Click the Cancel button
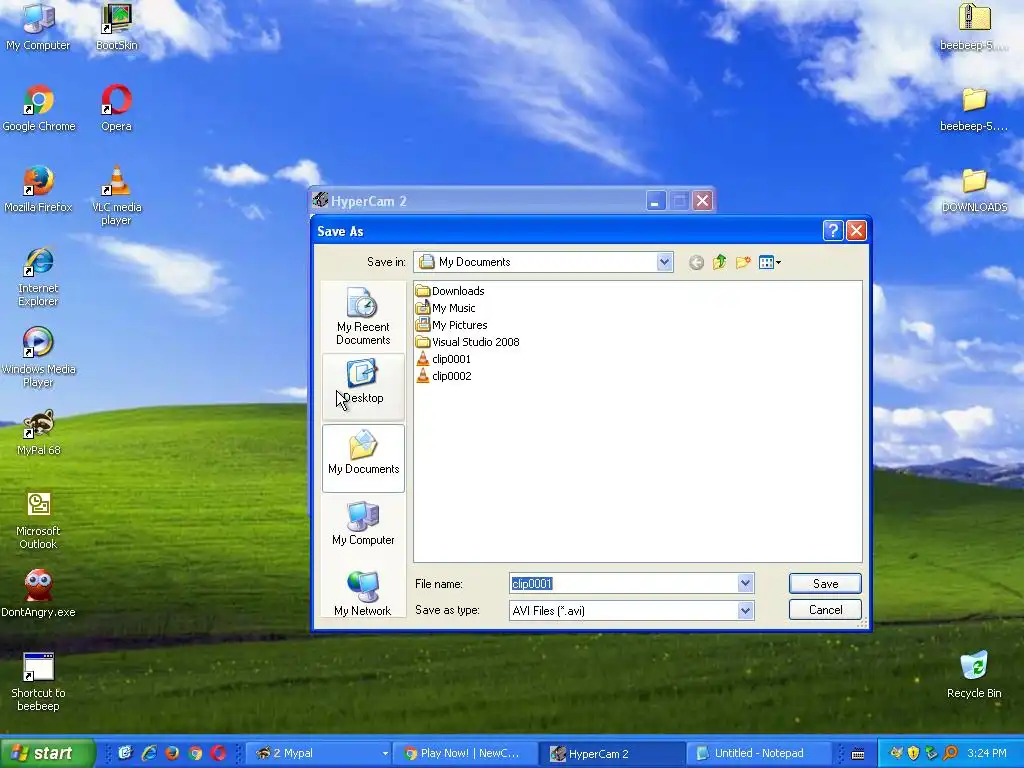The image size is (1024, 768). click(825, 610)
